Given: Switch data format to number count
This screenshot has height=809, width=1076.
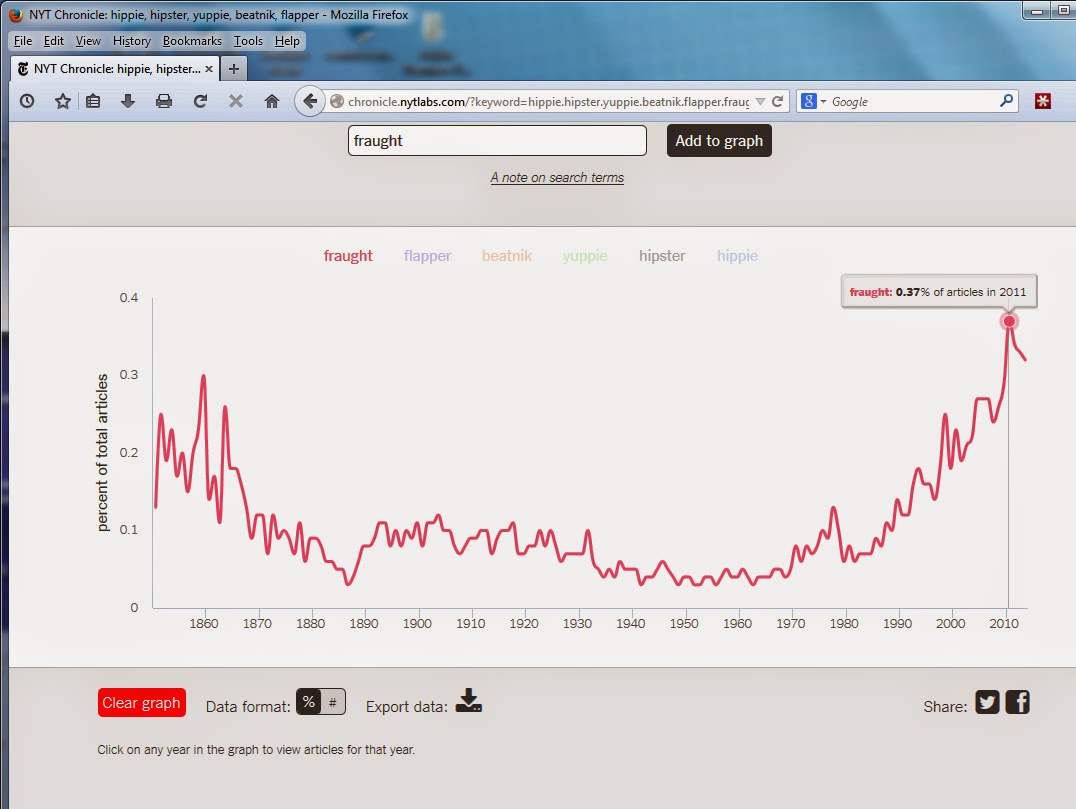Looking at the screenshot, I should click(333, 702).
